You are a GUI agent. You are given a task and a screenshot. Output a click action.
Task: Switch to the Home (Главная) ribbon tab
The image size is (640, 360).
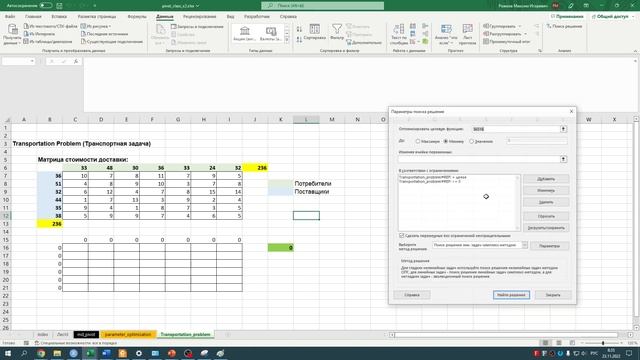[33, 17]
